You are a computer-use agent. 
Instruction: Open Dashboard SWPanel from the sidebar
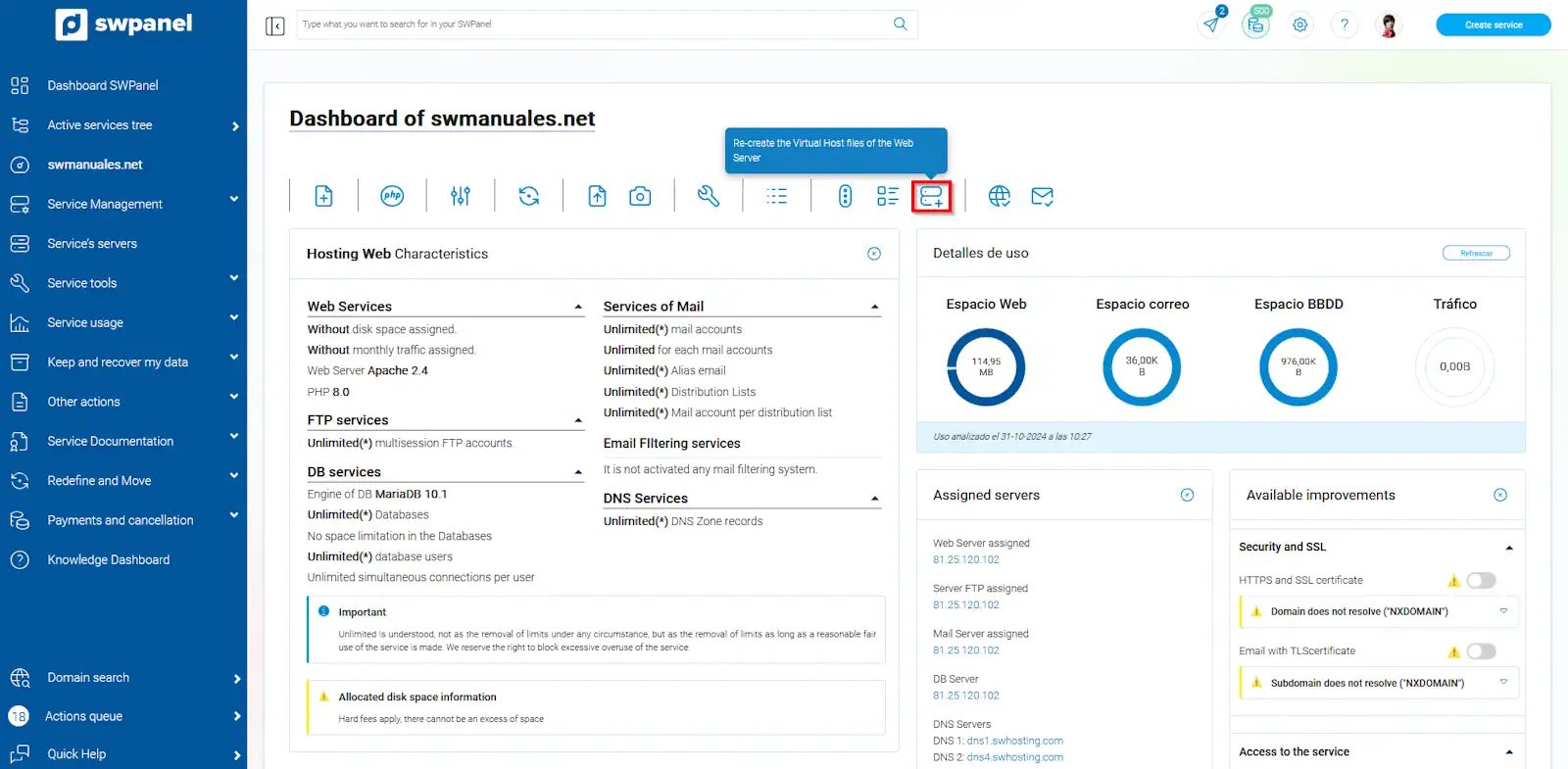[103, 85]
